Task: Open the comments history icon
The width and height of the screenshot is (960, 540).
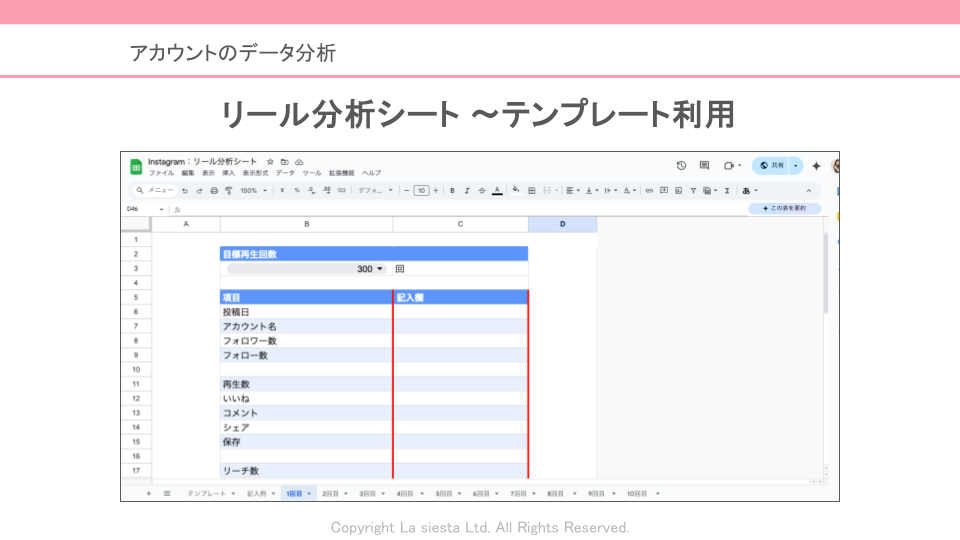Action: click(x=704, y=166)
